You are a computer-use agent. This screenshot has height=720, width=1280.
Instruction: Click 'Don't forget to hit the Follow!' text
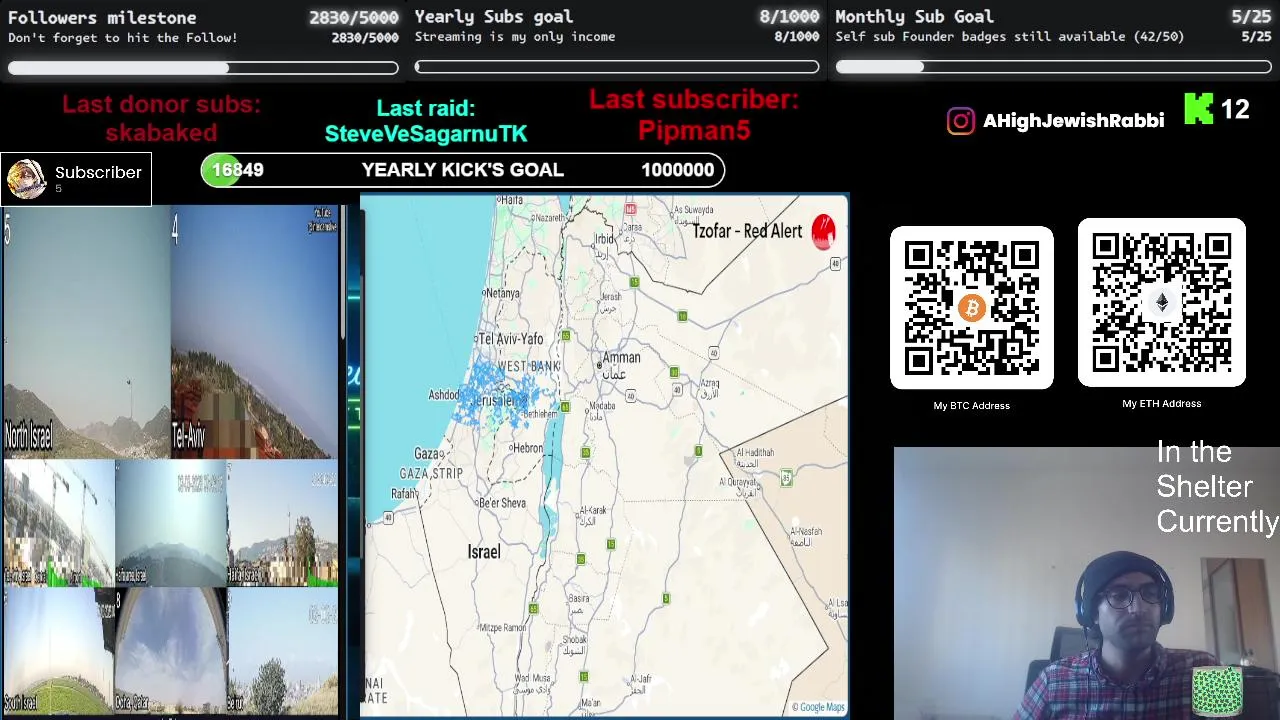click(x=123, y=38)
